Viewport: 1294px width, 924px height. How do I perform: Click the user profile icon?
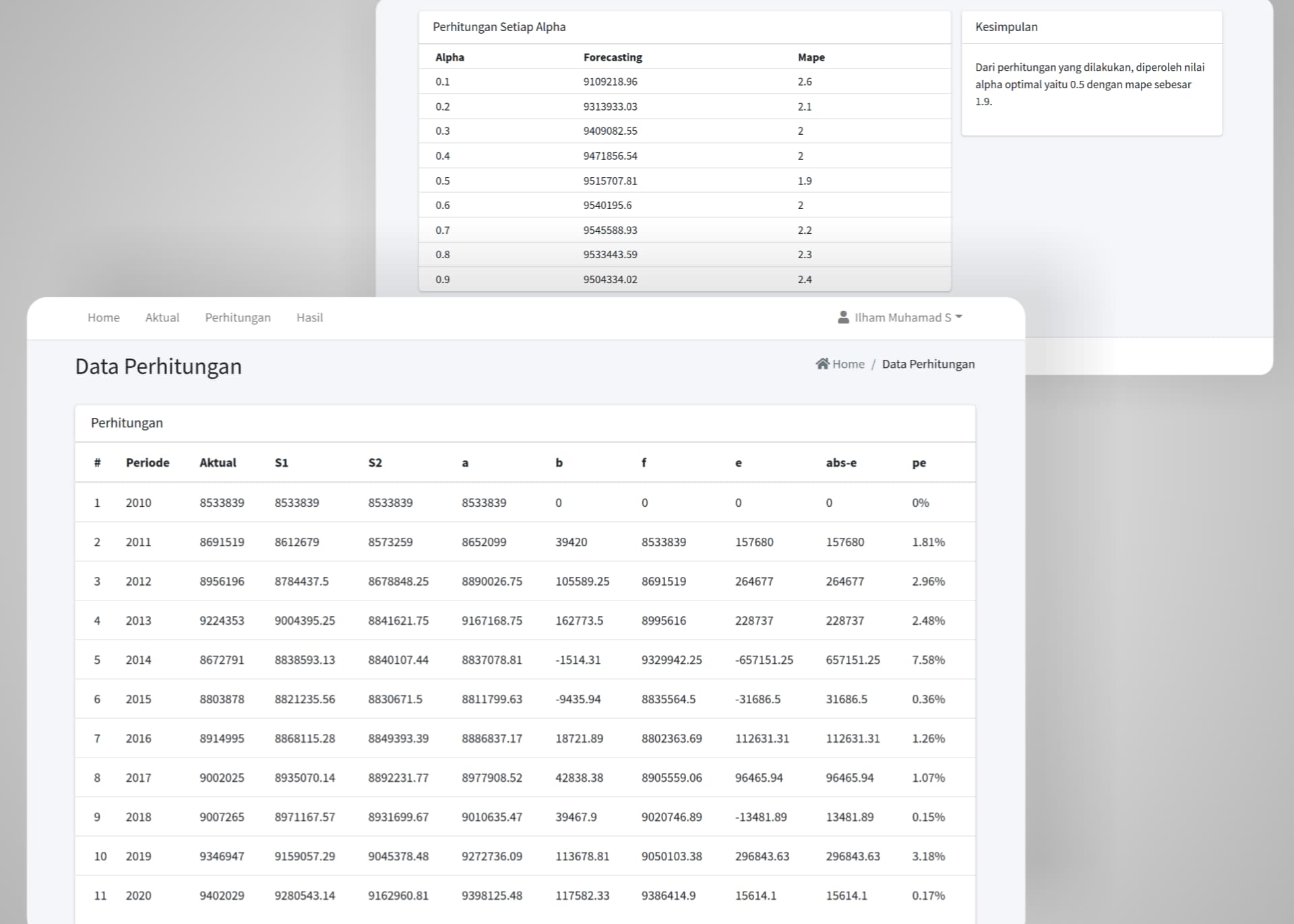[x=842, y=317]
